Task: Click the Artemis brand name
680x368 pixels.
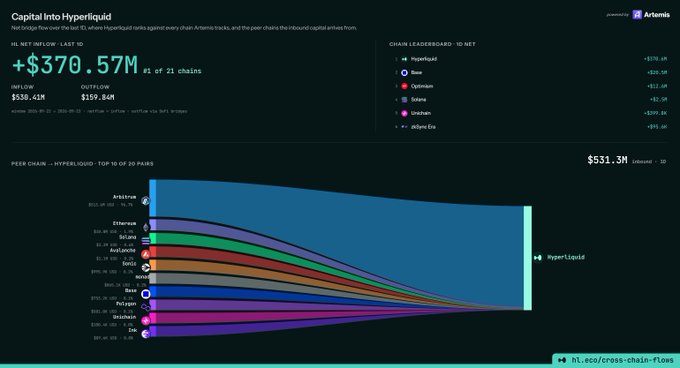Action: point(657,15)
